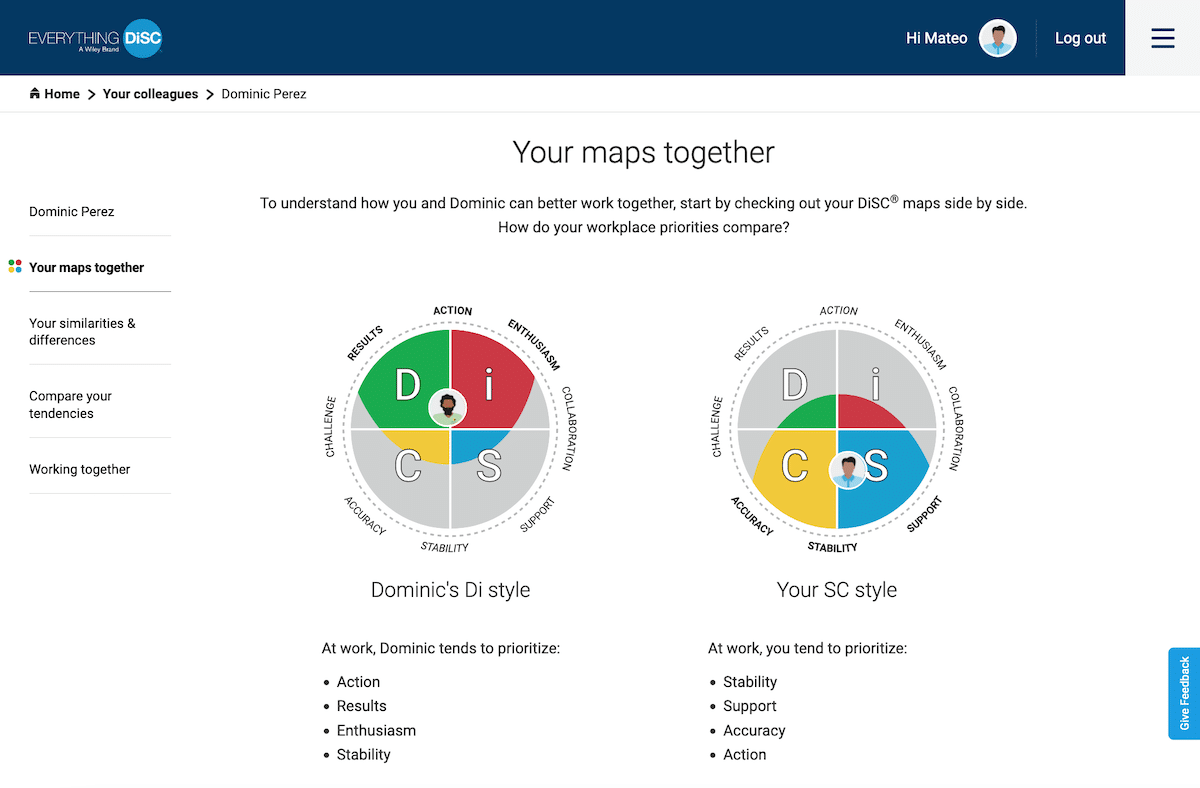Viewport: 1200px width, 788px height.
Task: Click your avatar dot on the SC map
Action: coord(849,469)
